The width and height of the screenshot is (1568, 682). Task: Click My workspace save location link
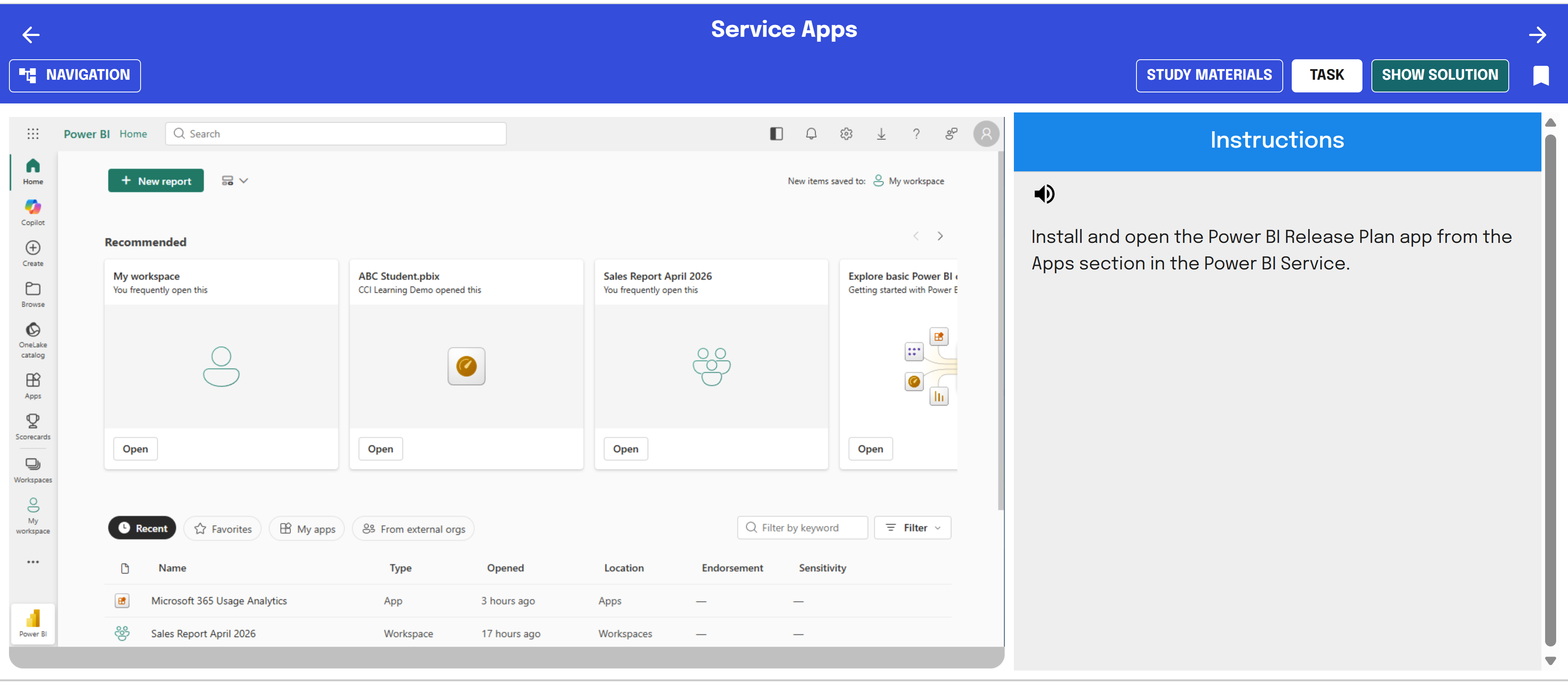[x=908, y=181]
